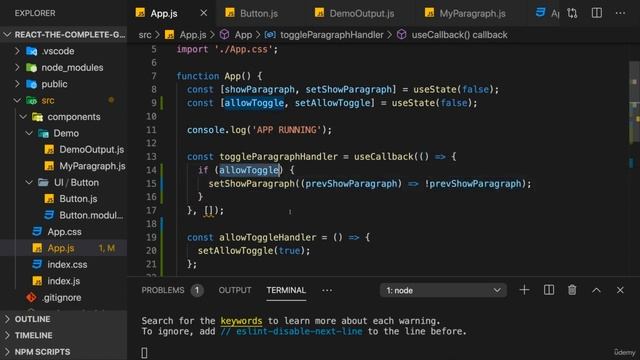640x360 pixels.
Task: Add a new terminal
Action: tap(524, 290)
